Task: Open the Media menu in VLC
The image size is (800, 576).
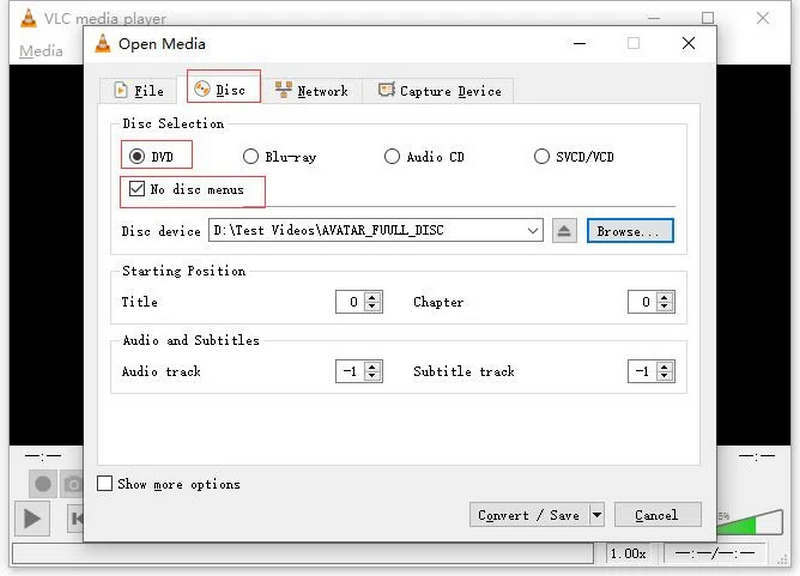Action: (x=41, y=51)
